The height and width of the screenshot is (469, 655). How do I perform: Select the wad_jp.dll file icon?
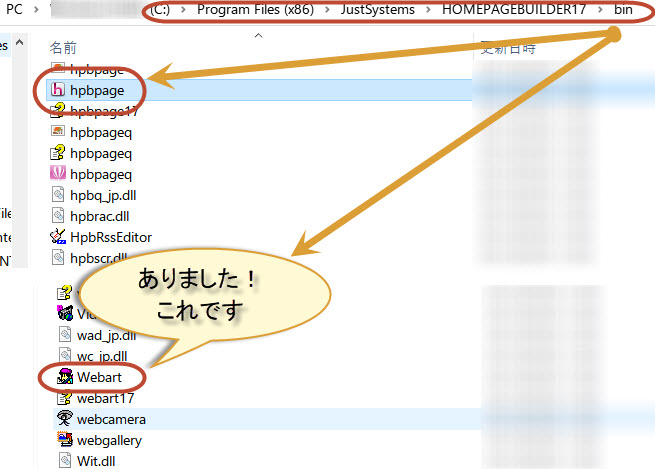[x=65, y=335]
